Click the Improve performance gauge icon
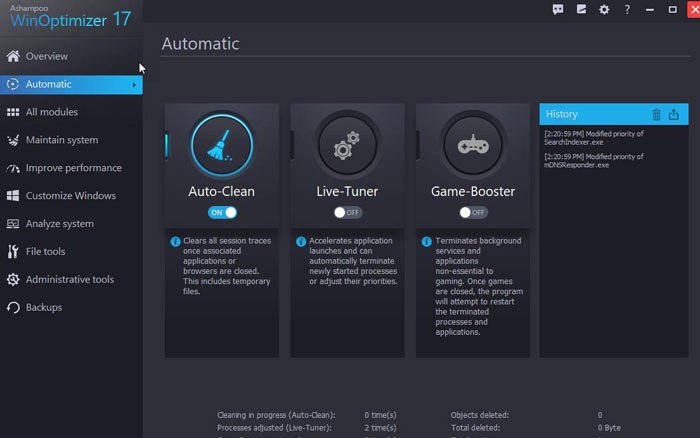This screenshot has width=700, height=438. (x=13, y=168)
